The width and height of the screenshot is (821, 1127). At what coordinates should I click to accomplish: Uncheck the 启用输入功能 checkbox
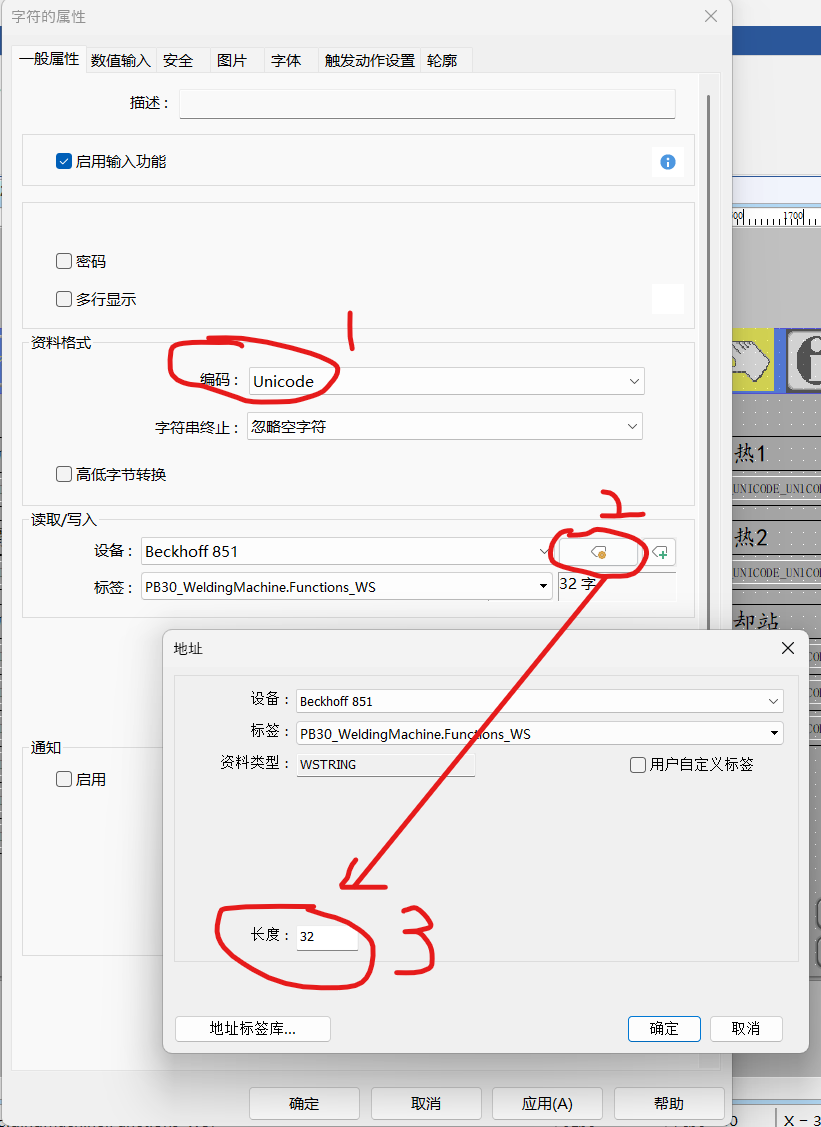64,161
